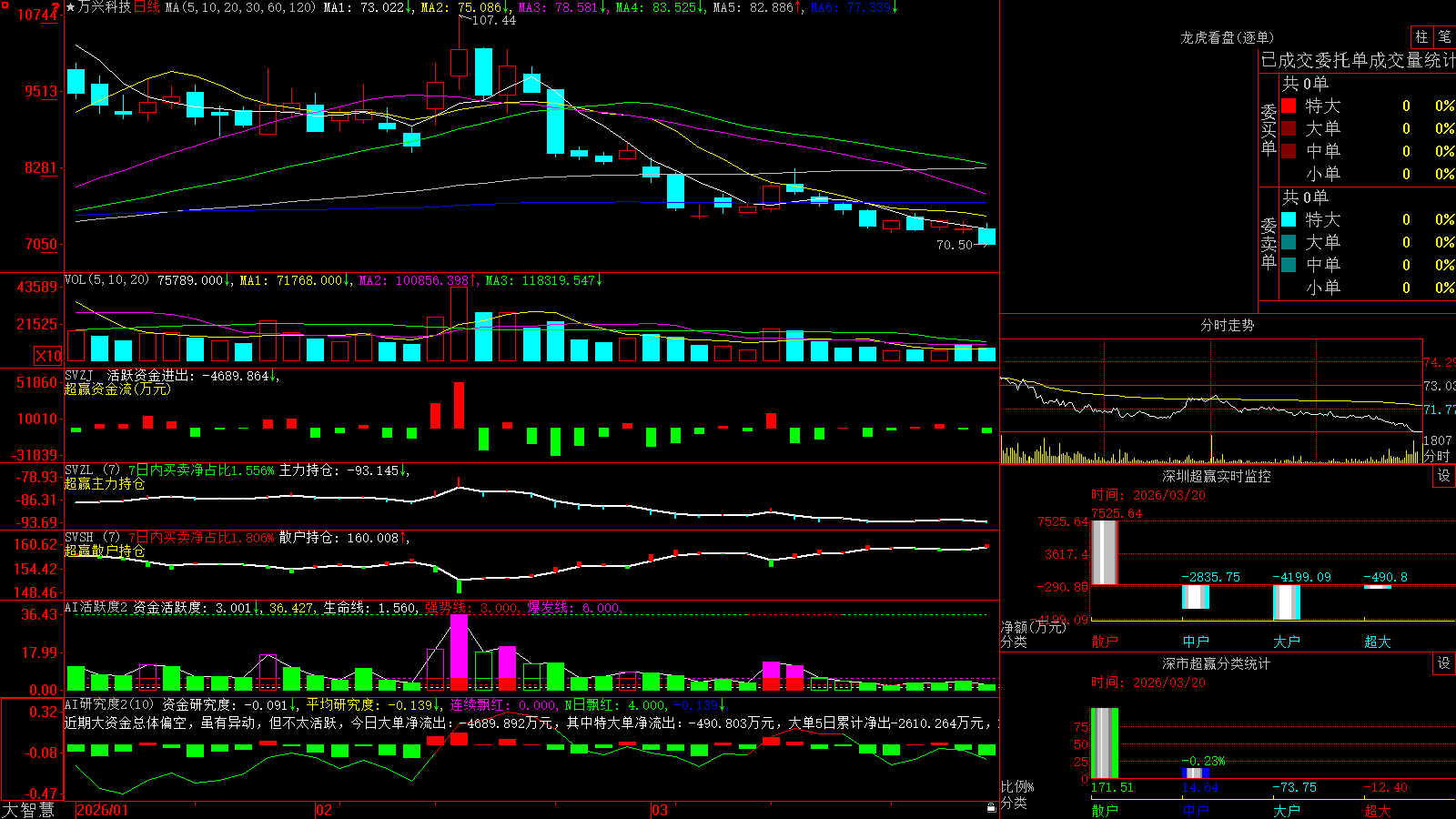Click the 平均研究度: -0.139 label
Image resolution: width=1456 pixels, height=819 pixels.
click(374, 704)
